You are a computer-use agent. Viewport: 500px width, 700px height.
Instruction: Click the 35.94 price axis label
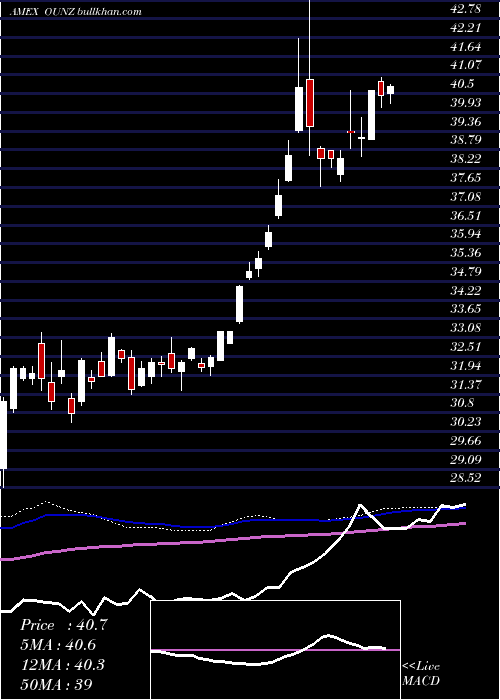point(466,234)
